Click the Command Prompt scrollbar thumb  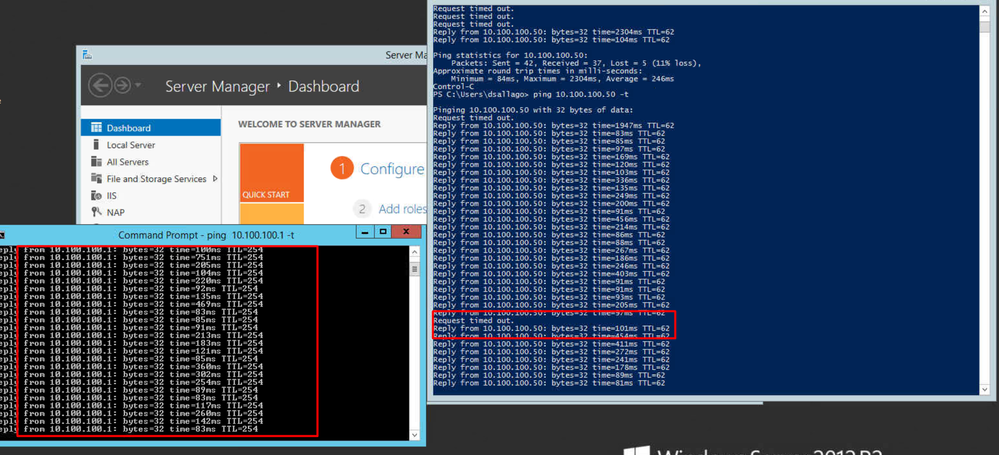(414, 269)
